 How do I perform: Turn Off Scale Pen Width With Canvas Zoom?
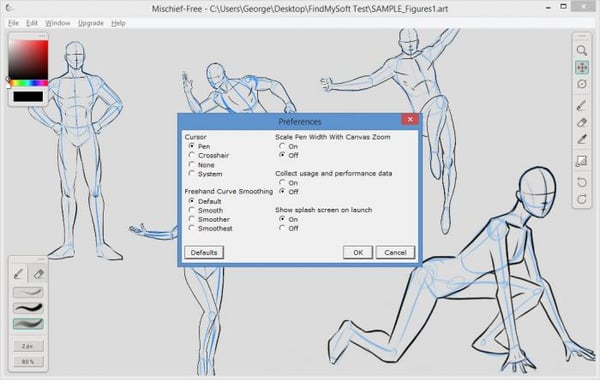[289, 155]
